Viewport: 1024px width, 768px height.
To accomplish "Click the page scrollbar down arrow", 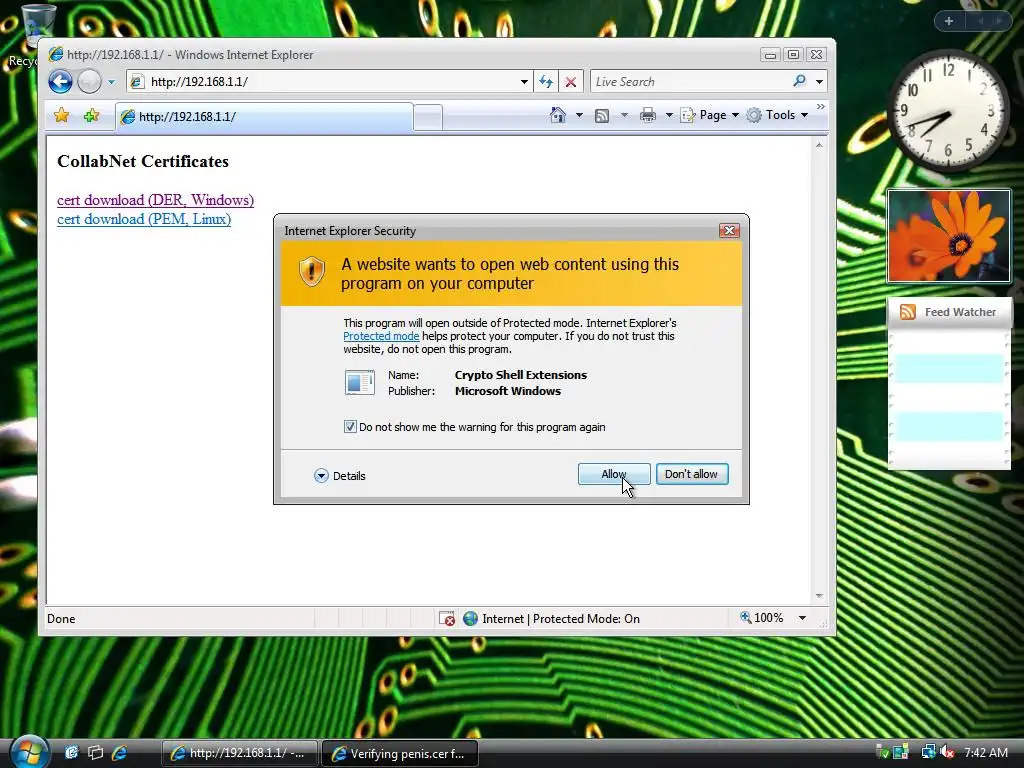I will tap(819, 596).
